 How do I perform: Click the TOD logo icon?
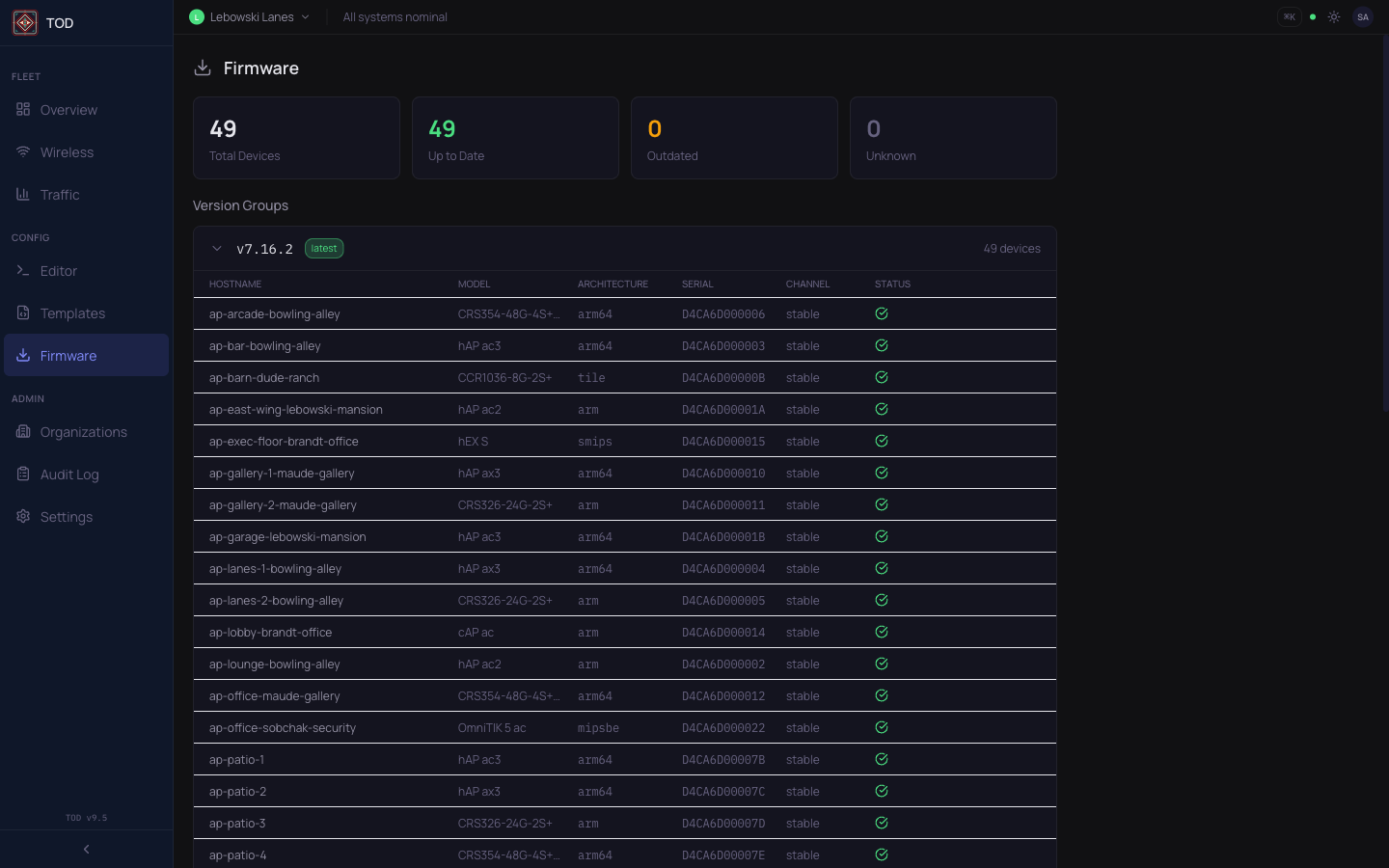pos(25,22)
